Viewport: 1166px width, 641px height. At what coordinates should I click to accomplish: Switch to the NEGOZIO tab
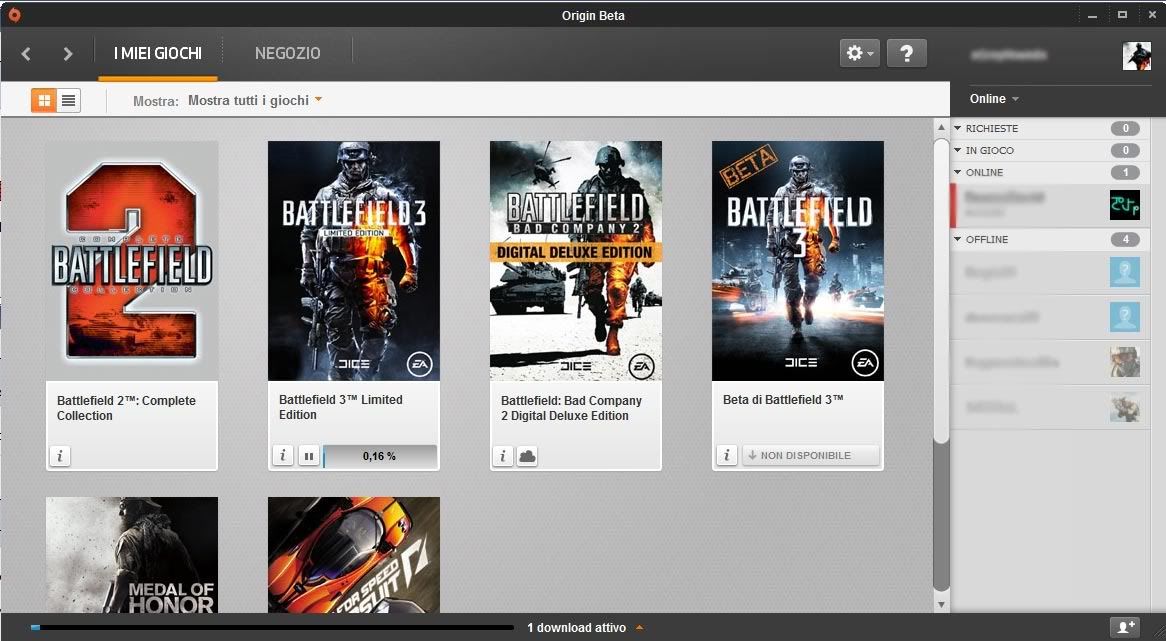pyautogui.click(x=287, y=53)
